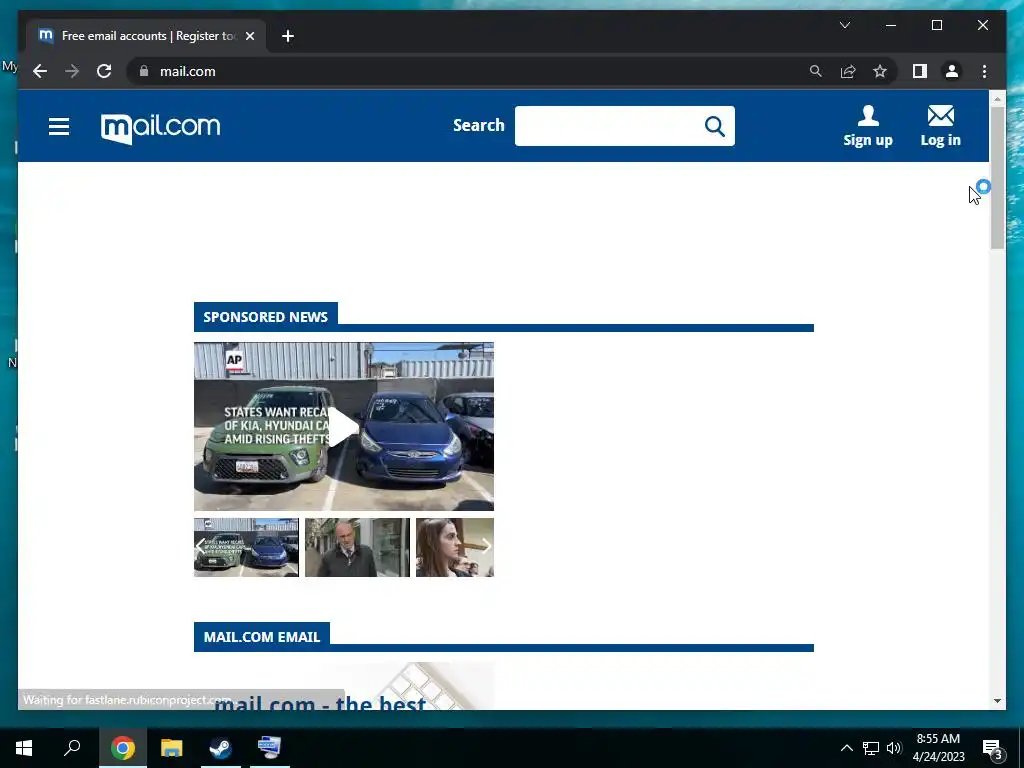Open the Log in panel

pos(940,126)
